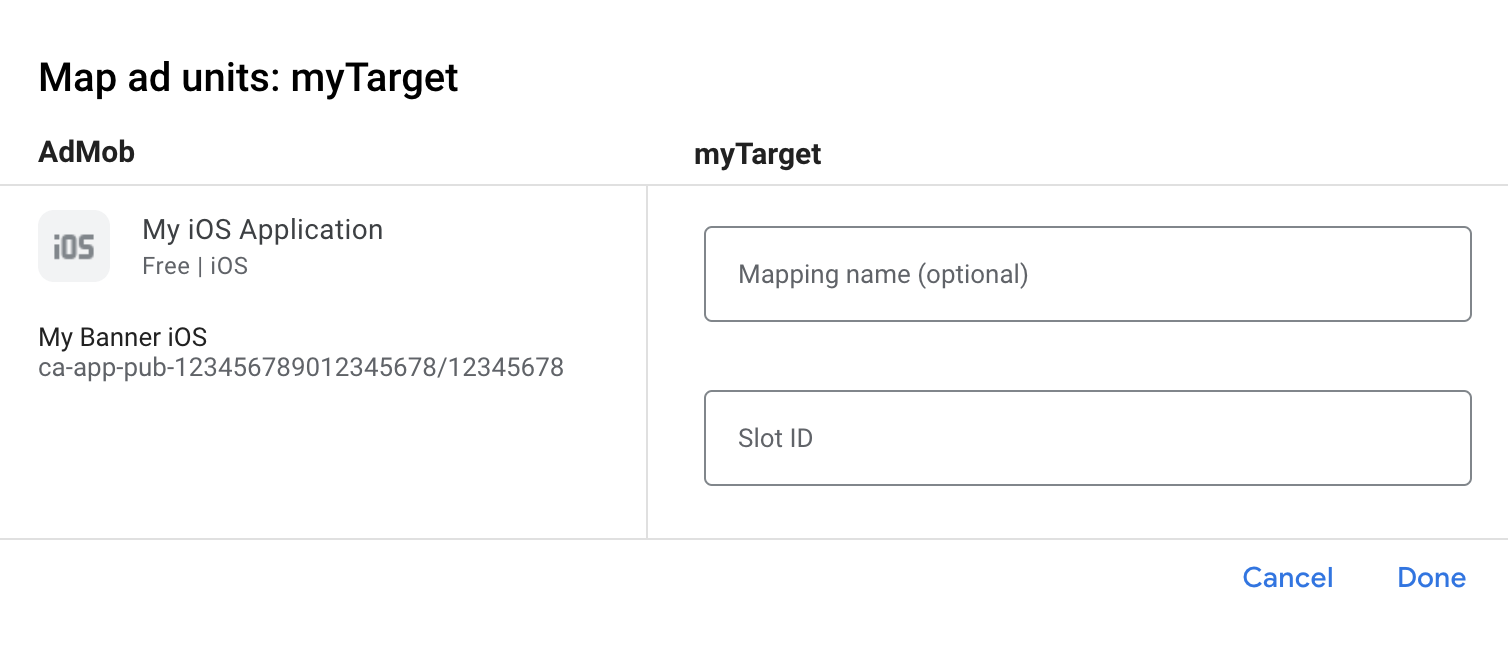Click the gap between the two input fields
The image size is (1508, 654).
(1087, 356)
